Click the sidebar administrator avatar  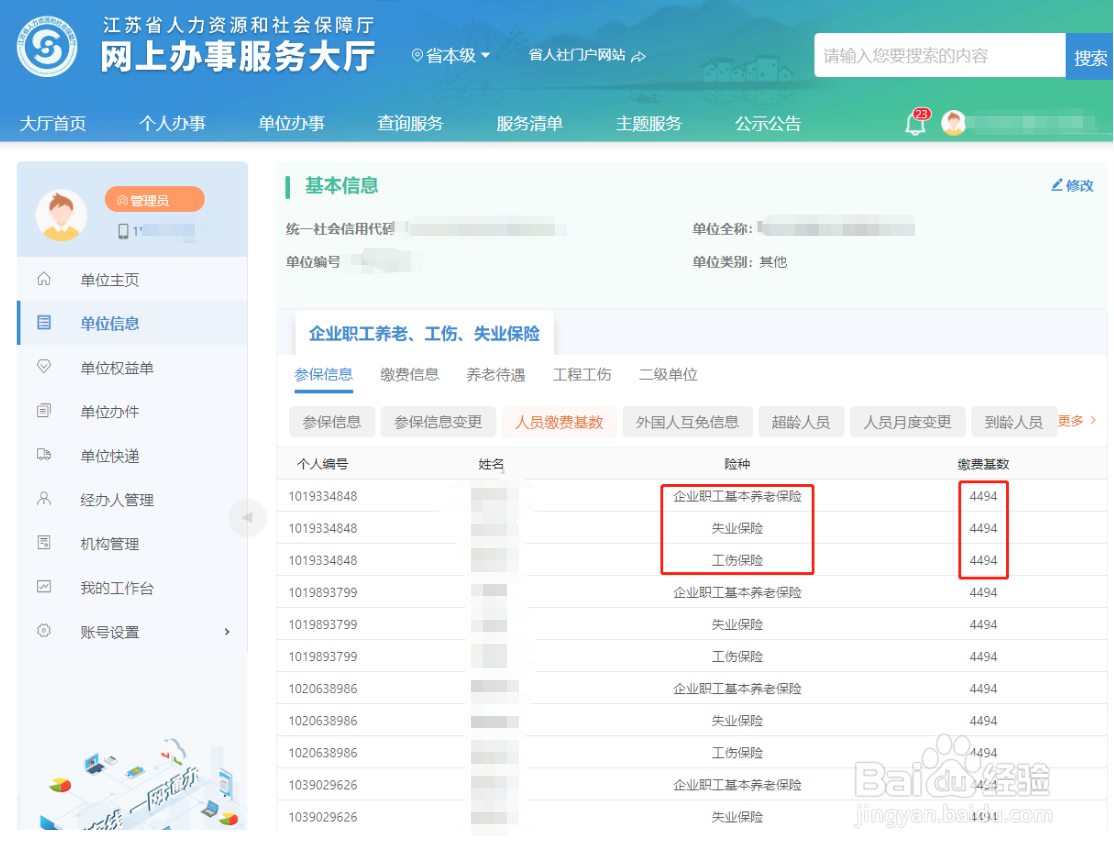[x=61, y=214]
